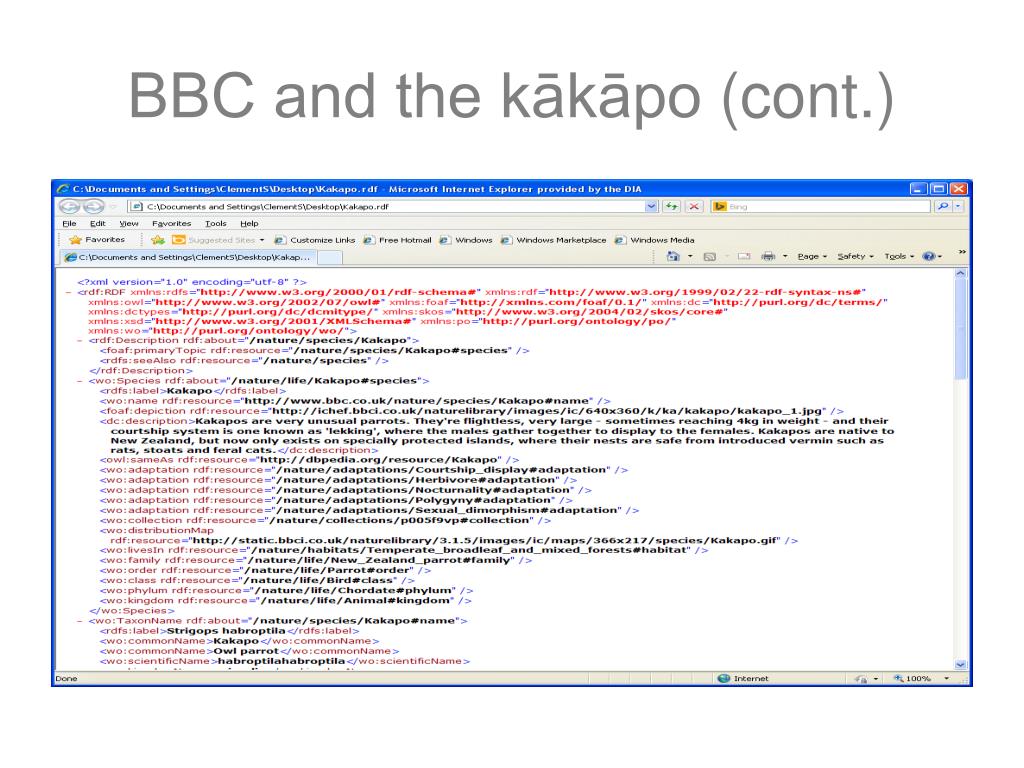Click the red Stop loading X icon
The width and height of the screenshot is (1024, 768).
pyautogui.click(x=694, y=206)
